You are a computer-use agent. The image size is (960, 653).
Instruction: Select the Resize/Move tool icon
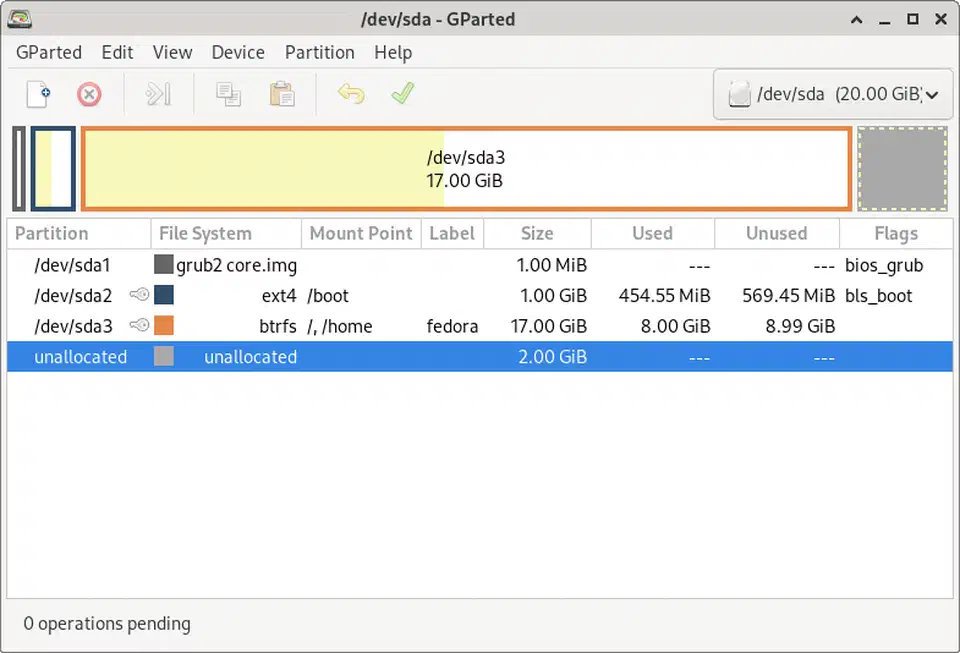click(158, 94)
